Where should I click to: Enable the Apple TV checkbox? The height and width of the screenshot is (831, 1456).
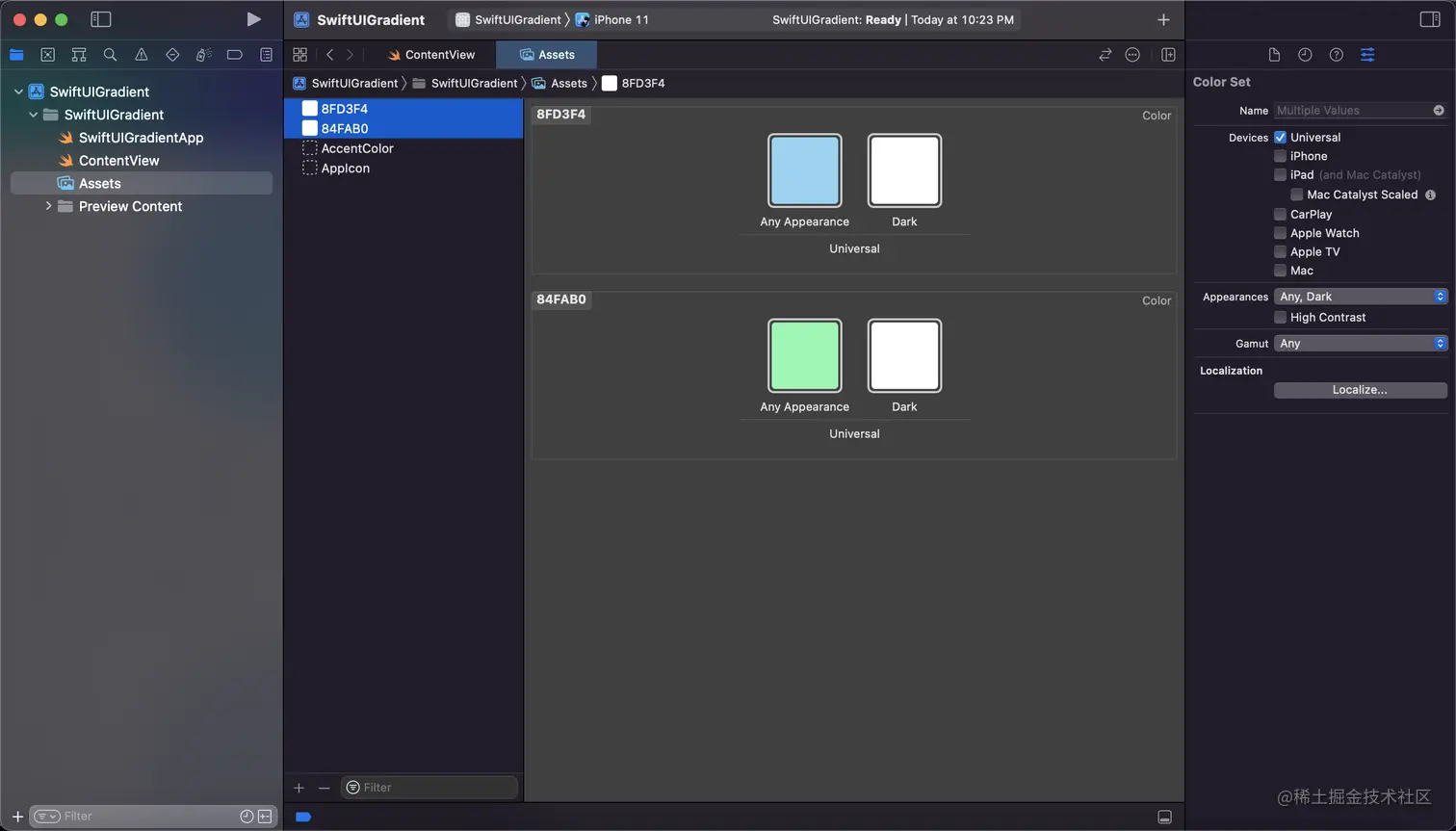click(1280, 251)
